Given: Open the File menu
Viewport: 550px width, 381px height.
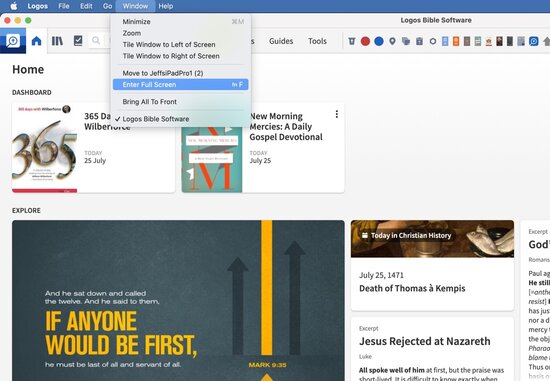Looking at the screenshot, I should click(x=63, y=6).
